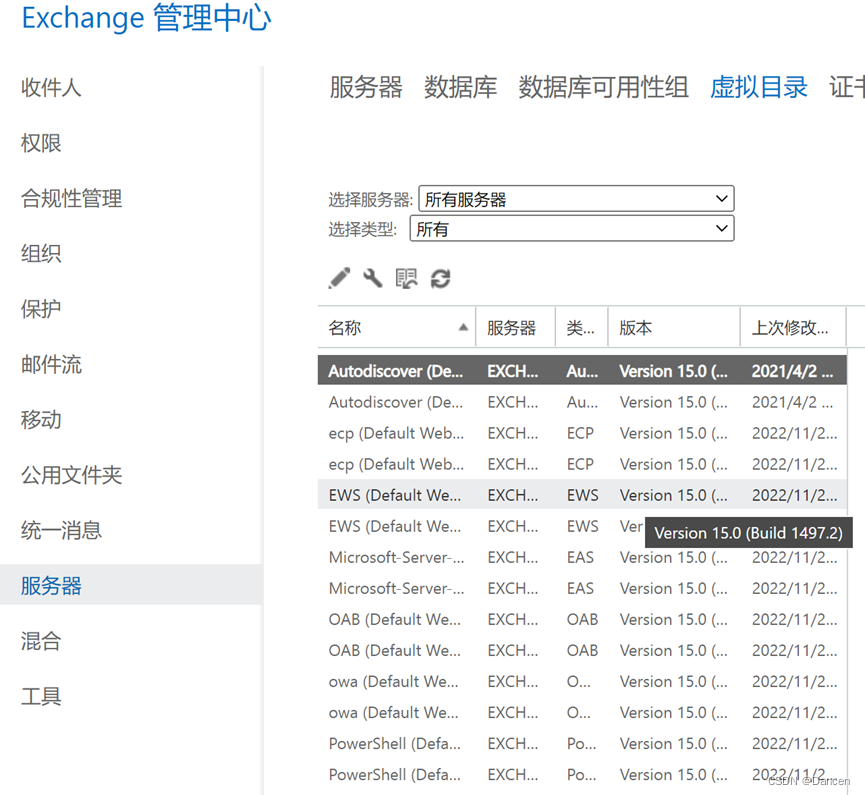The image size is (865, 795).
Task: Select the second EWS (Default We... row
Action: click(x=582, y=526)
